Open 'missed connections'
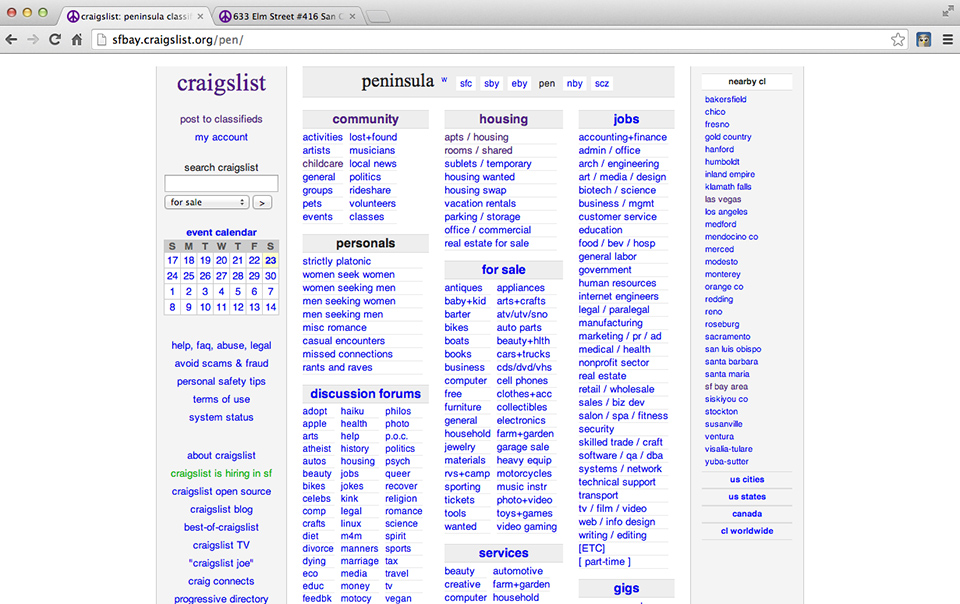 tap(347, 354)
